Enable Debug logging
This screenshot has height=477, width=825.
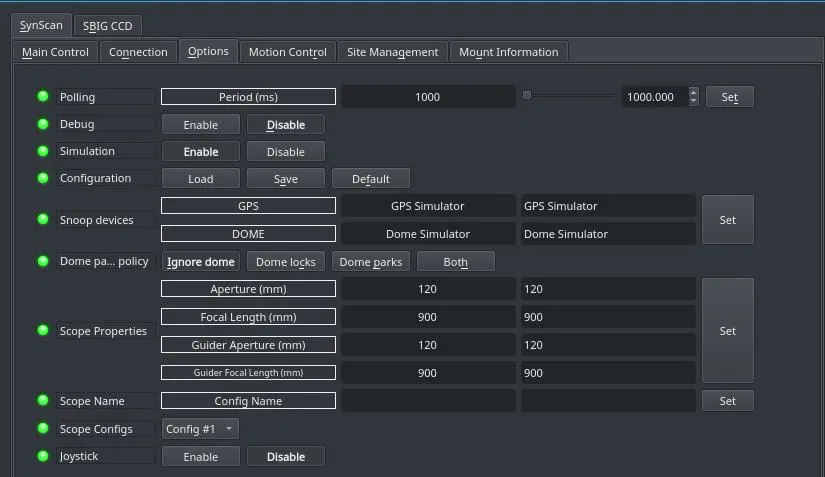[x=200, y=125]
